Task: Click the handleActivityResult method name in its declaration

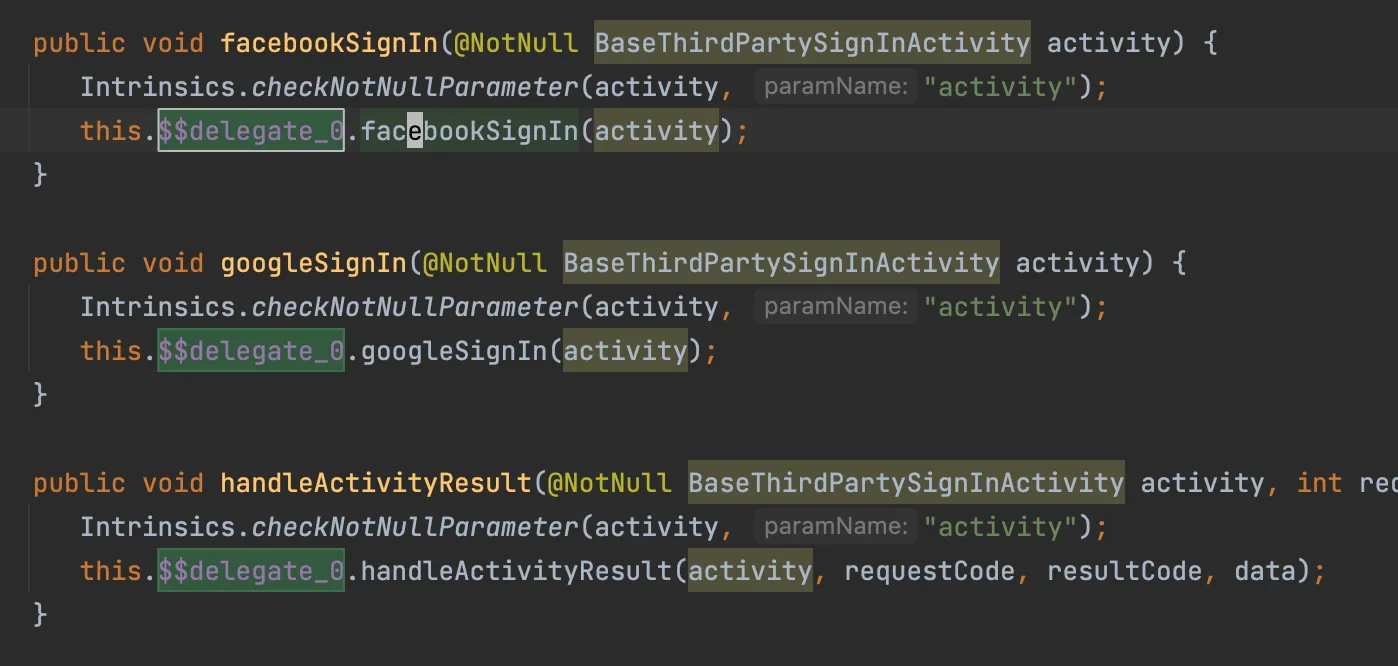Action: (375, 483)
